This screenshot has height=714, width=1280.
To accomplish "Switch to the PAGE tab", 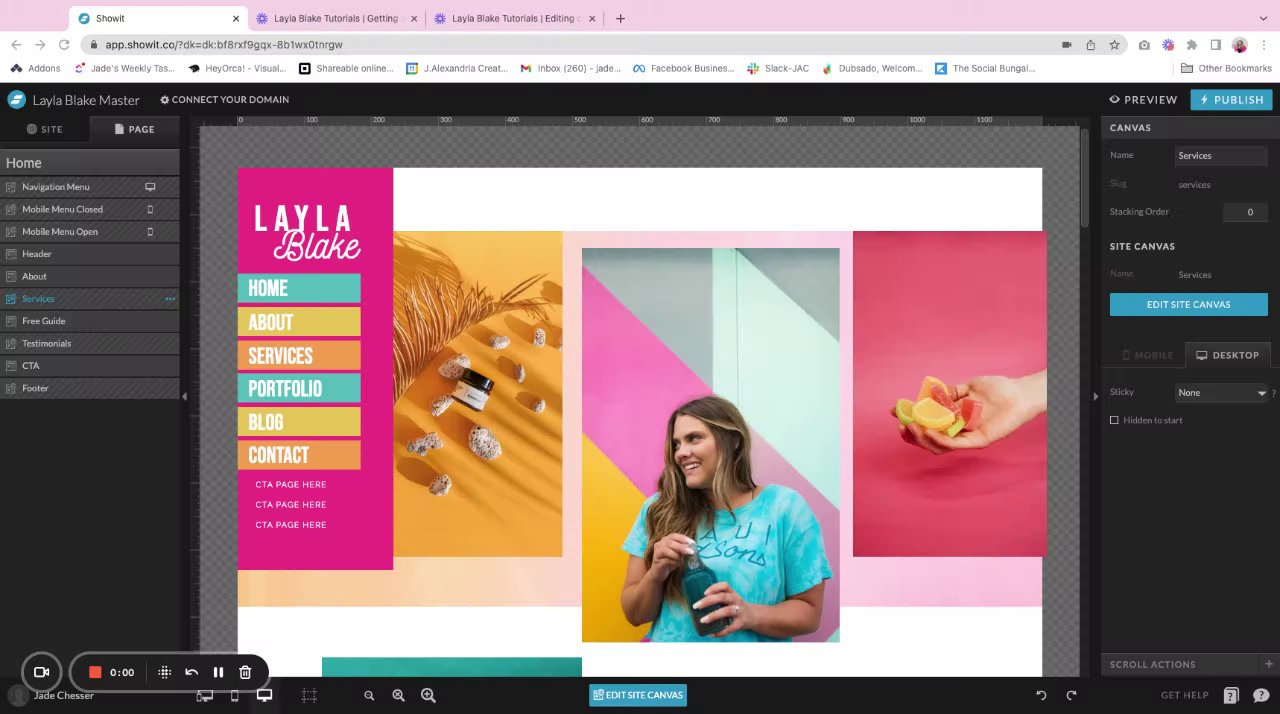I will tap(134, 129).
